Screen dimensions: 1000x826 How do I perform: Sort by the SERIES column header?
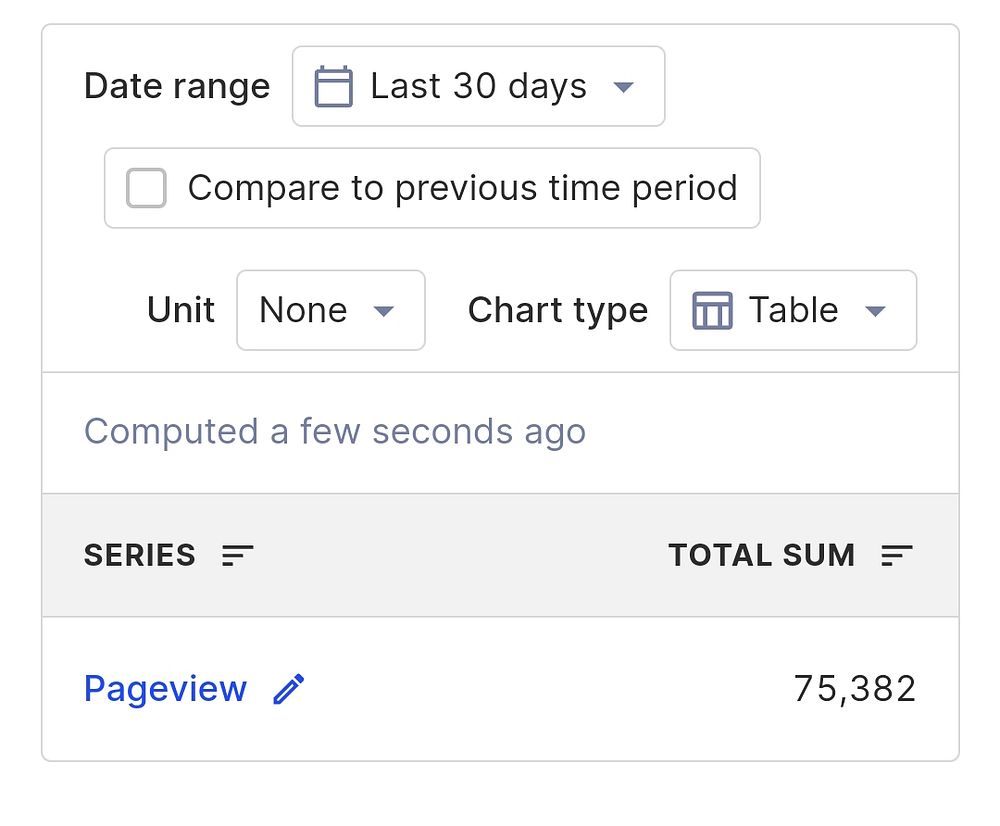point(140,555)
